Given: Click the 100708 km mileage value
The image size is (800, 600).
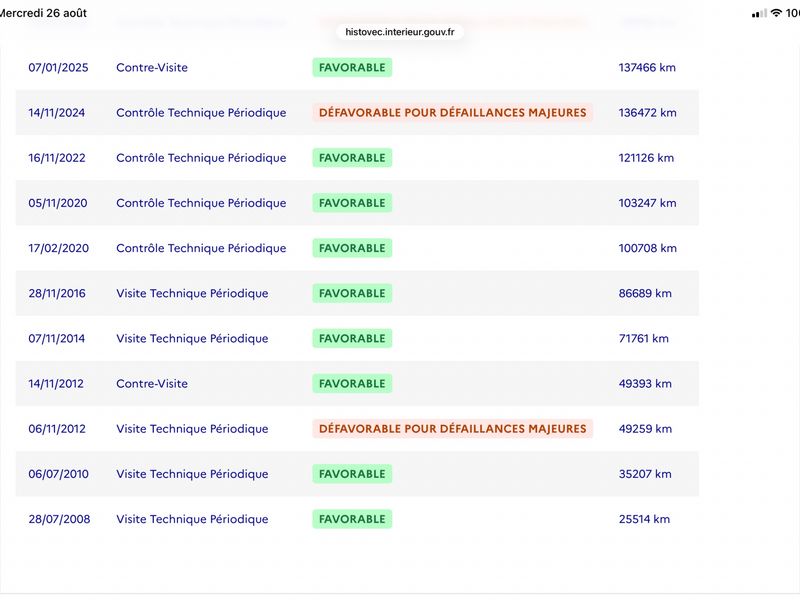Looking at the screenshot, I should tap(647, 248).
